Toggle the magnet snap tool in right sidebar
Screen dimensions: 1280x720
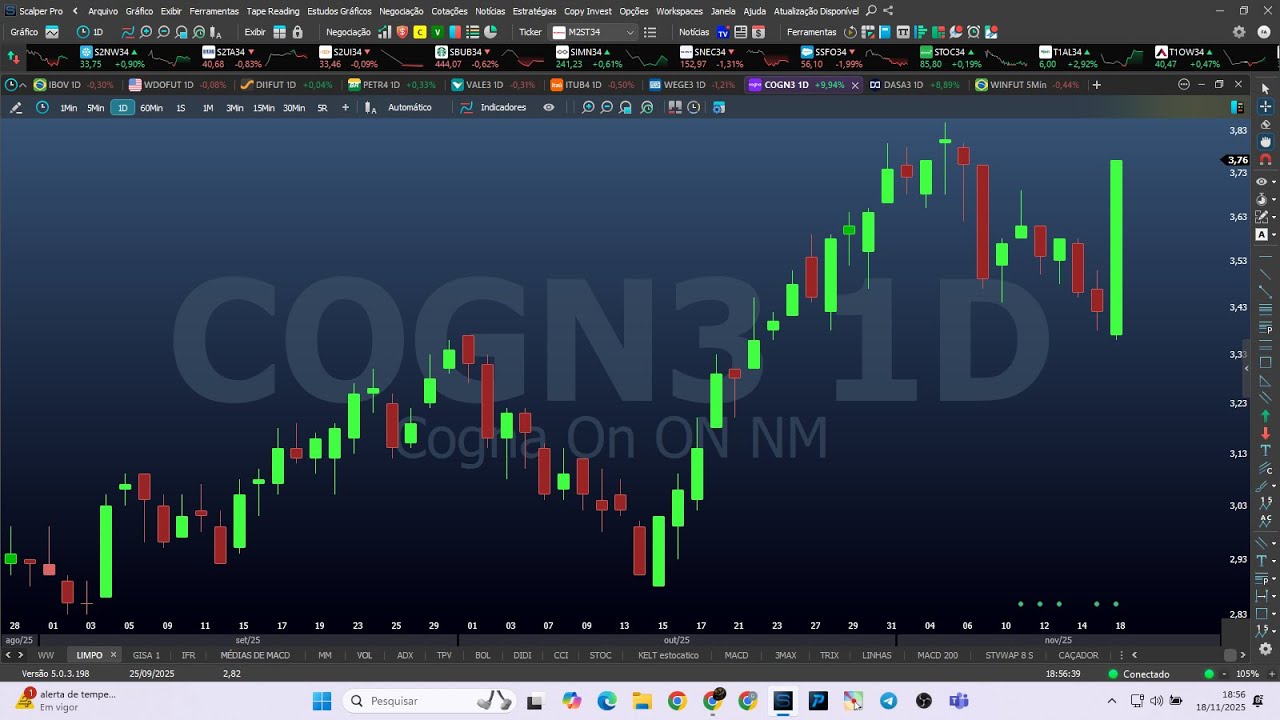1265,160
